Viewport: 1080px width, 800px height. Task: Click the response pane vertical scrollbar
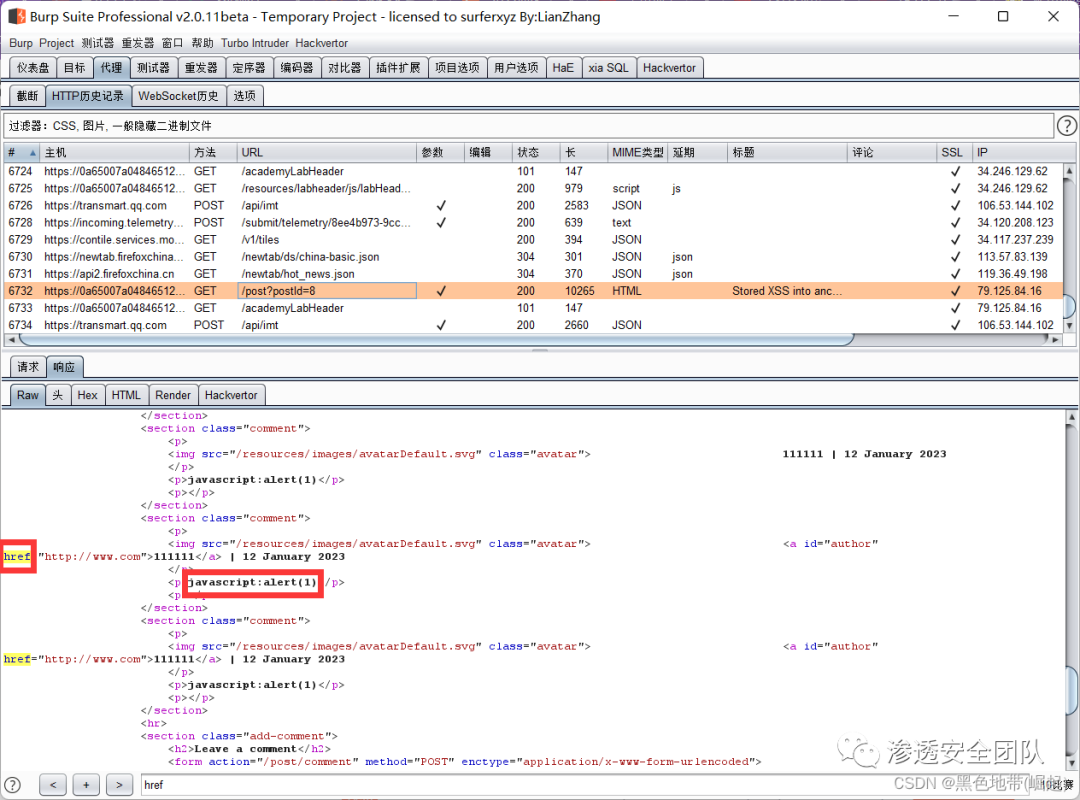[1072, 690]
